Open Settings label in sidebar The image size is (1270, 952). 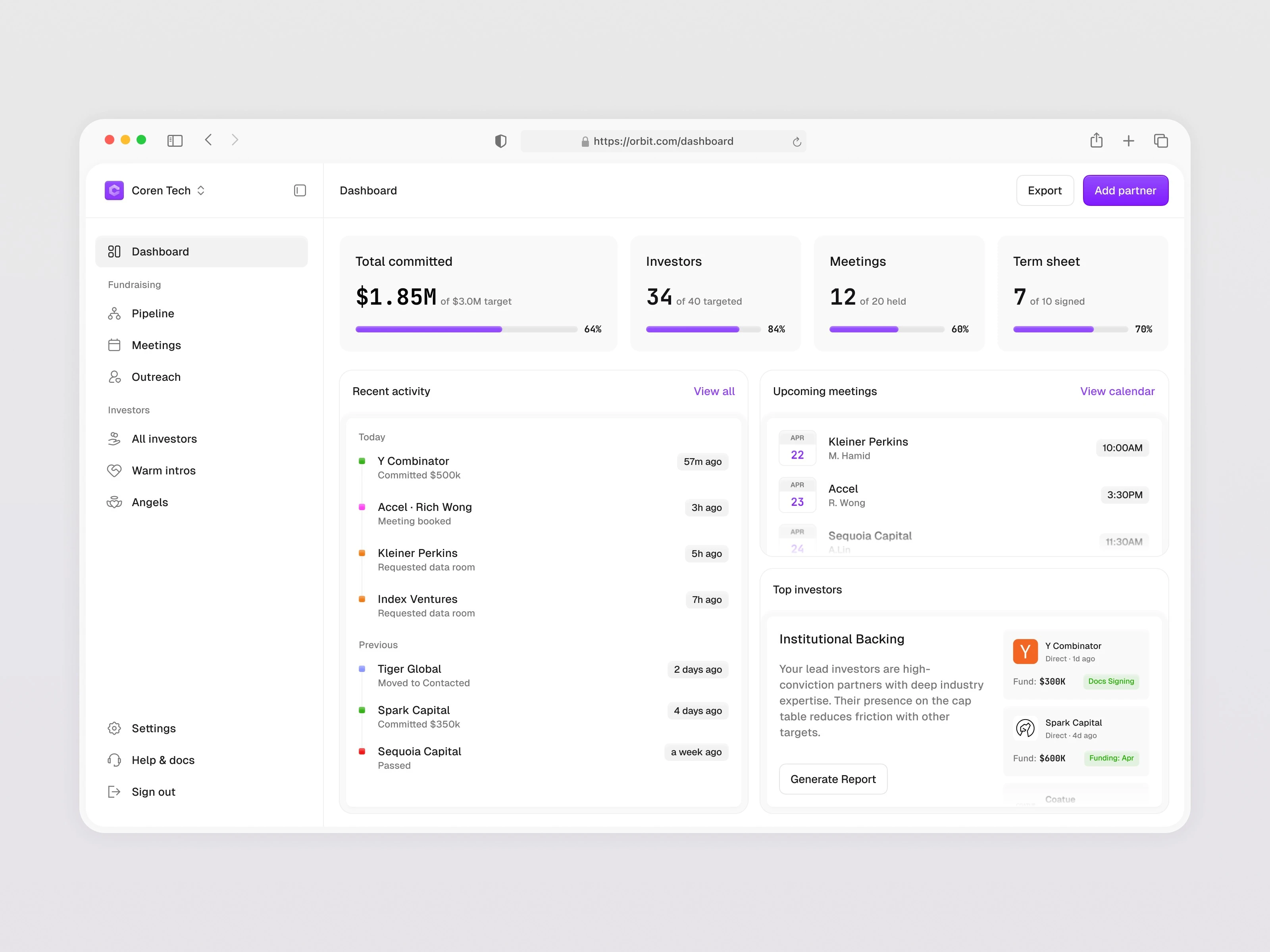(154, 728)
